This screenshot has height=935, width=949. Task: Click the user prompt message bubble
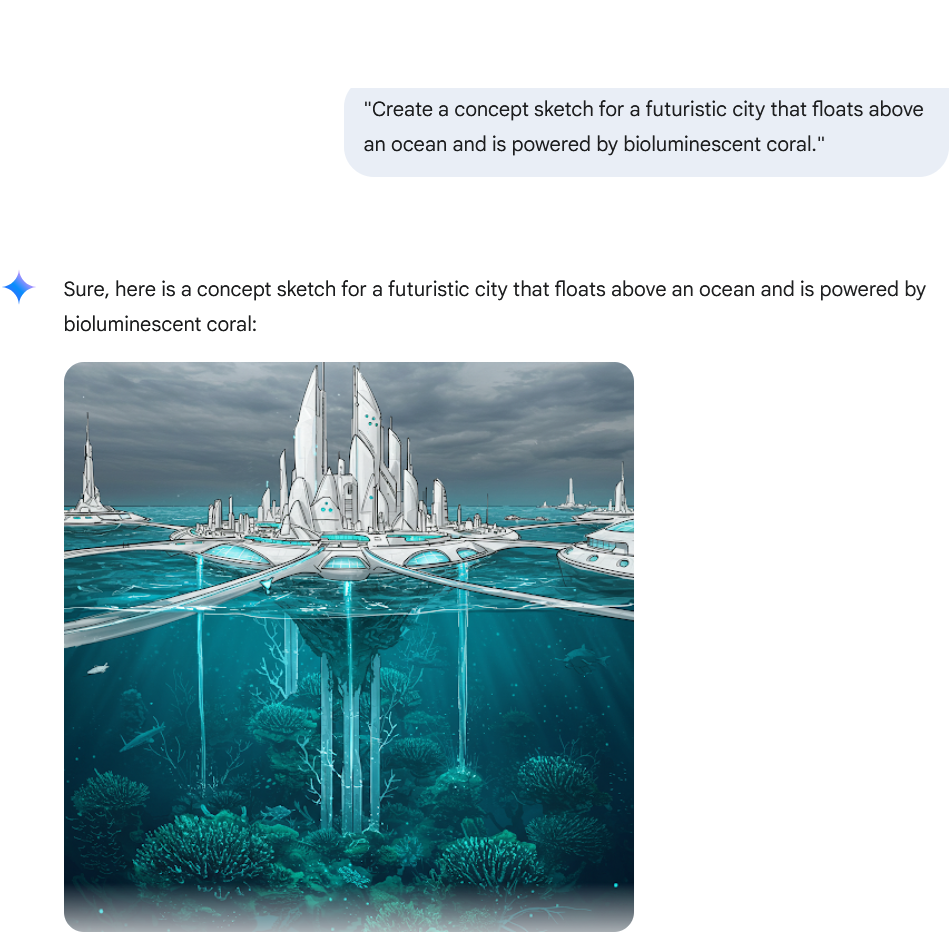click(x=646, y=132)
